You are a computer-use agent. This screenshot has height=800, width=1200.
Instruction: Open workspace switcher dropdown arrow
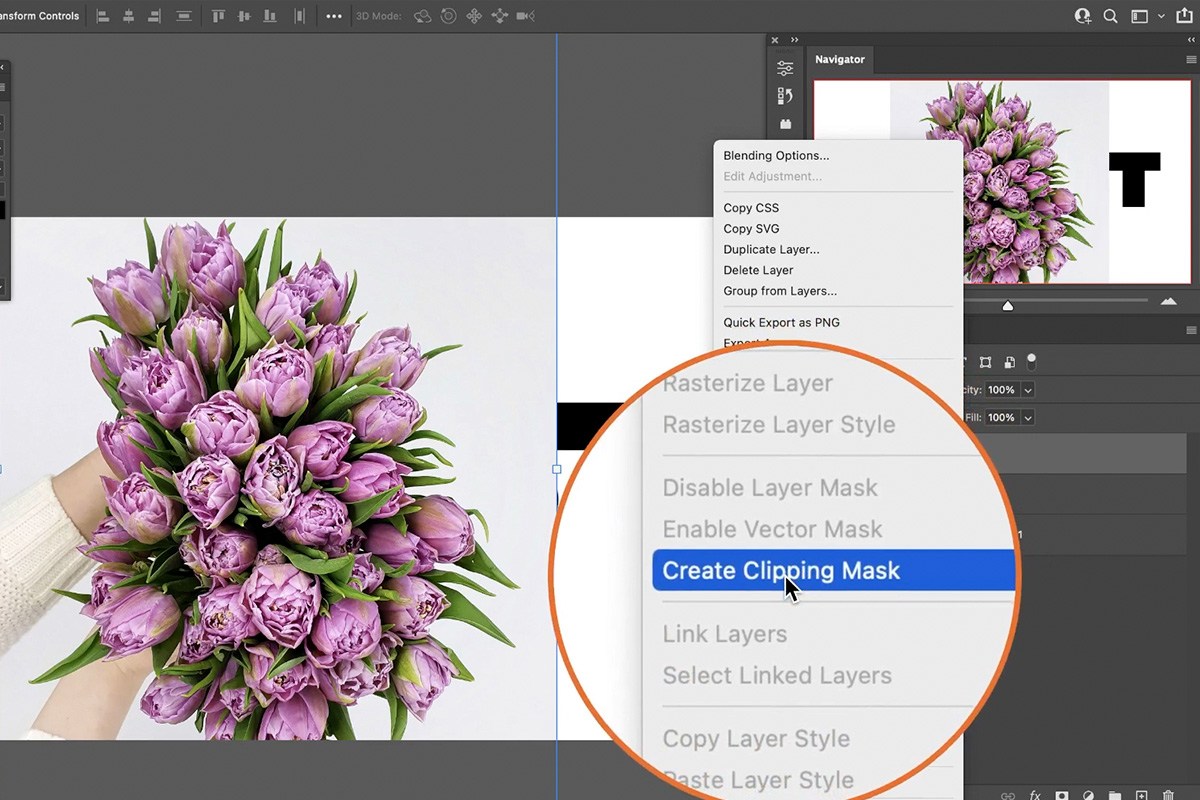1161,16
